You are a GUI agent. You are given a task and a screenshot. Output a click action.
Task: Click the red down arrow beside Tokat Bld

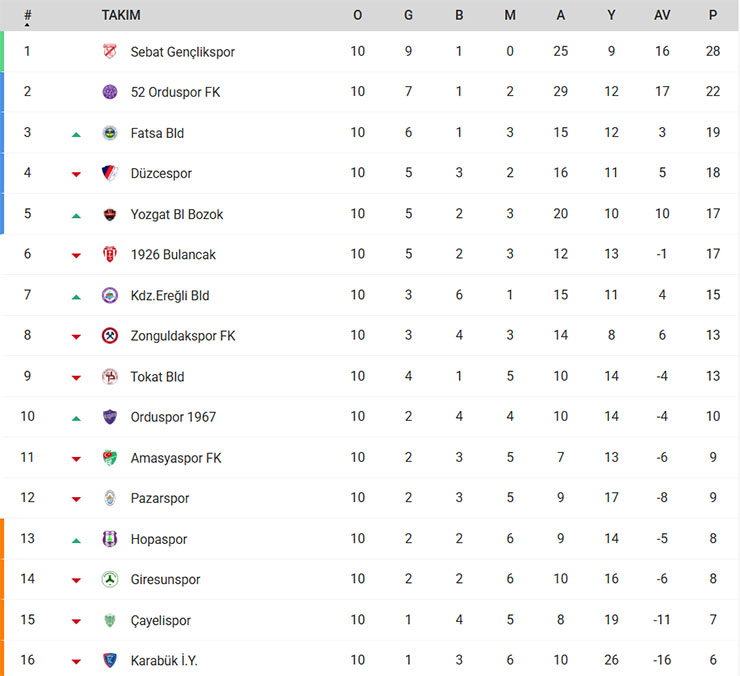(76, 377)
